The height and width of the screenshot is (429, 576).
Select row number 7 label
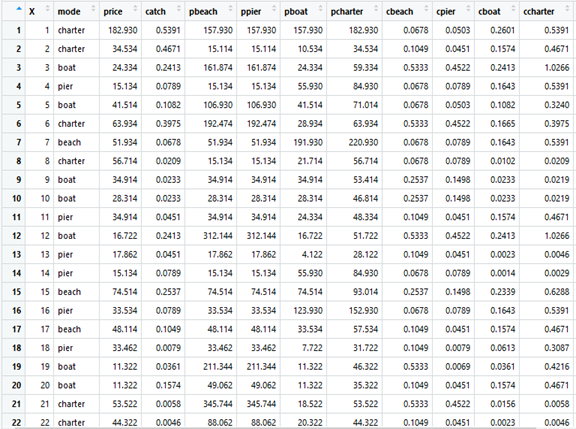pyautogui.click(x=19, y=142)
